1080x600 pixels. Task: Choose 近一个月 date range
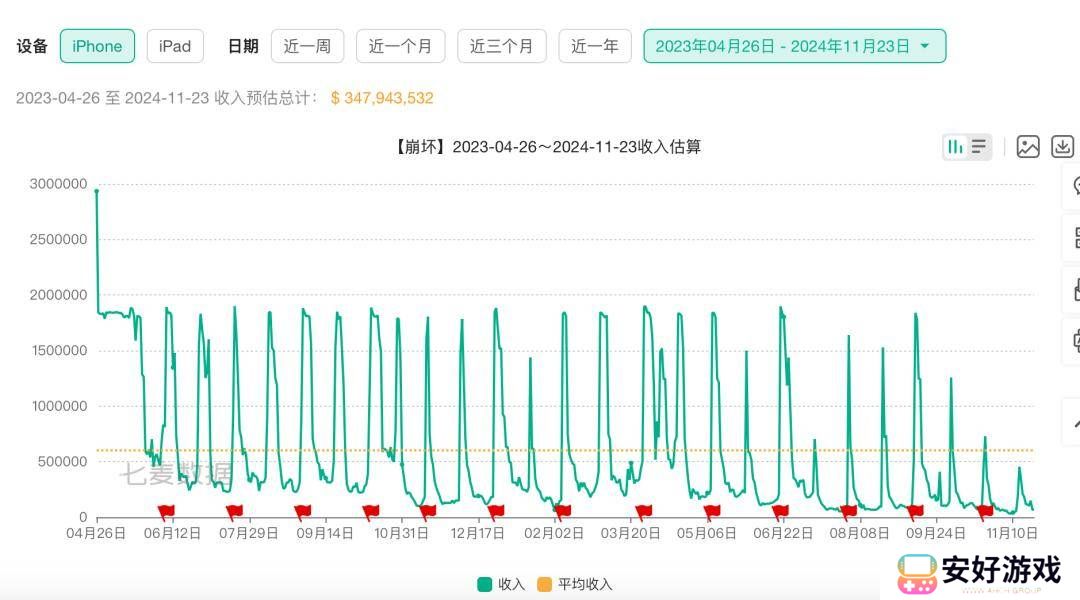tap(400, 46)
